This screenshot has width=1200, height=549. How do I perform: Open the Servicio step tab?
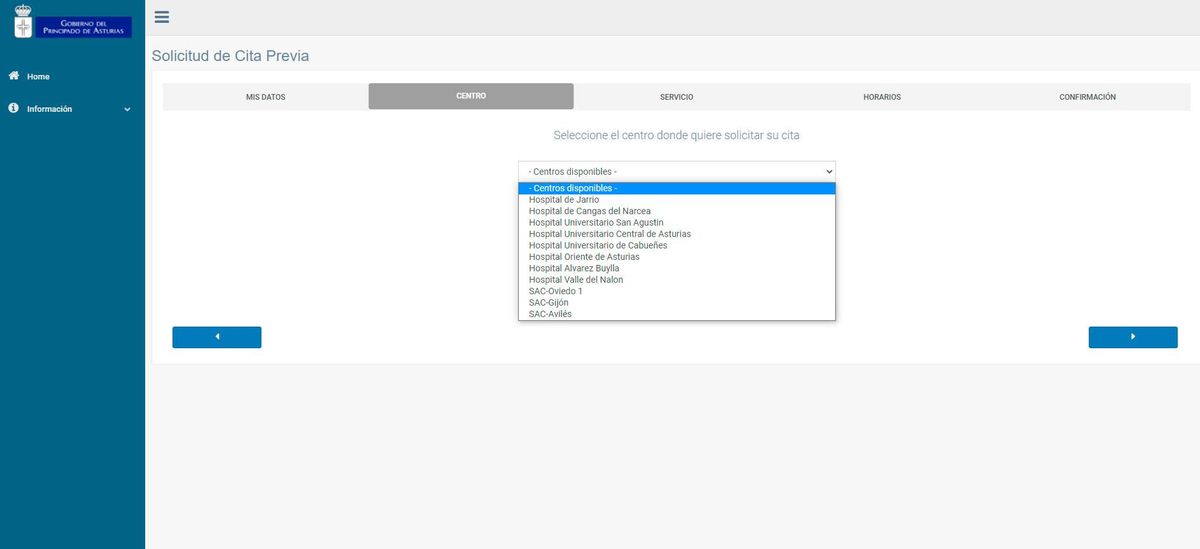coord(676,97)
